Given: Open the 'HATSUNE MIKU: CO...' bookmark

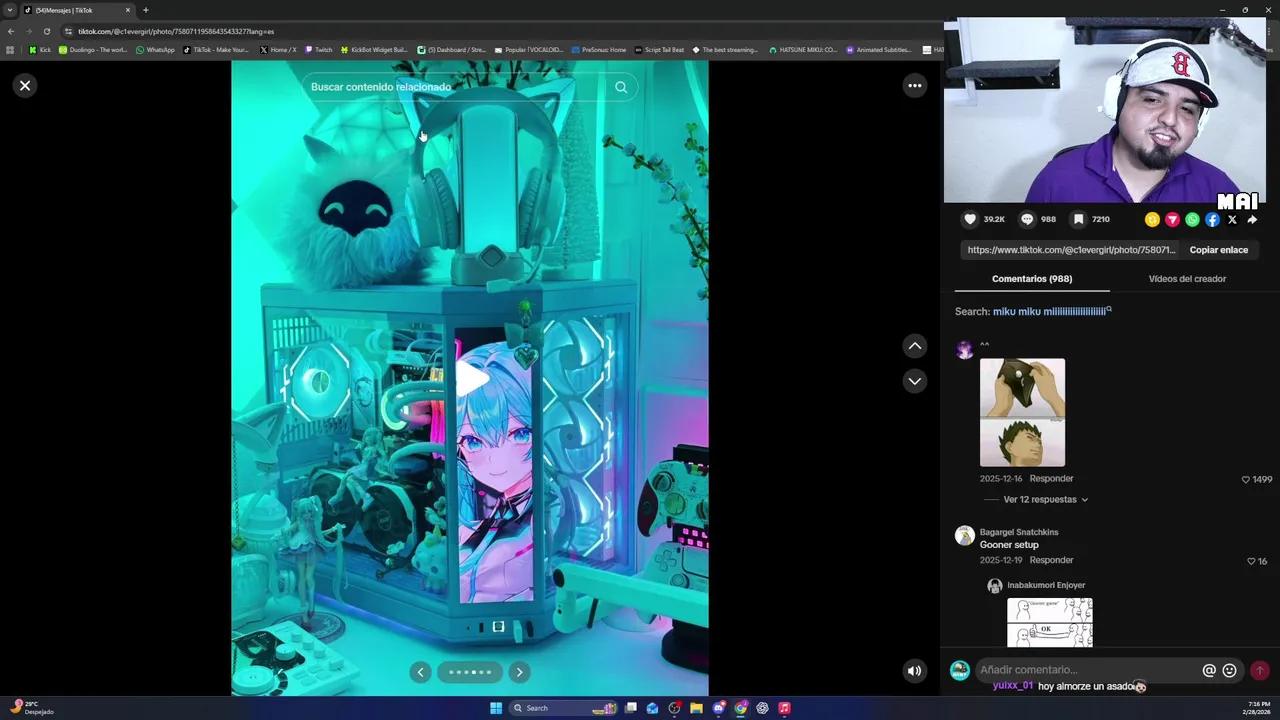Looking at the screenshot, I should pyautogui.click(x=803, y=50).
